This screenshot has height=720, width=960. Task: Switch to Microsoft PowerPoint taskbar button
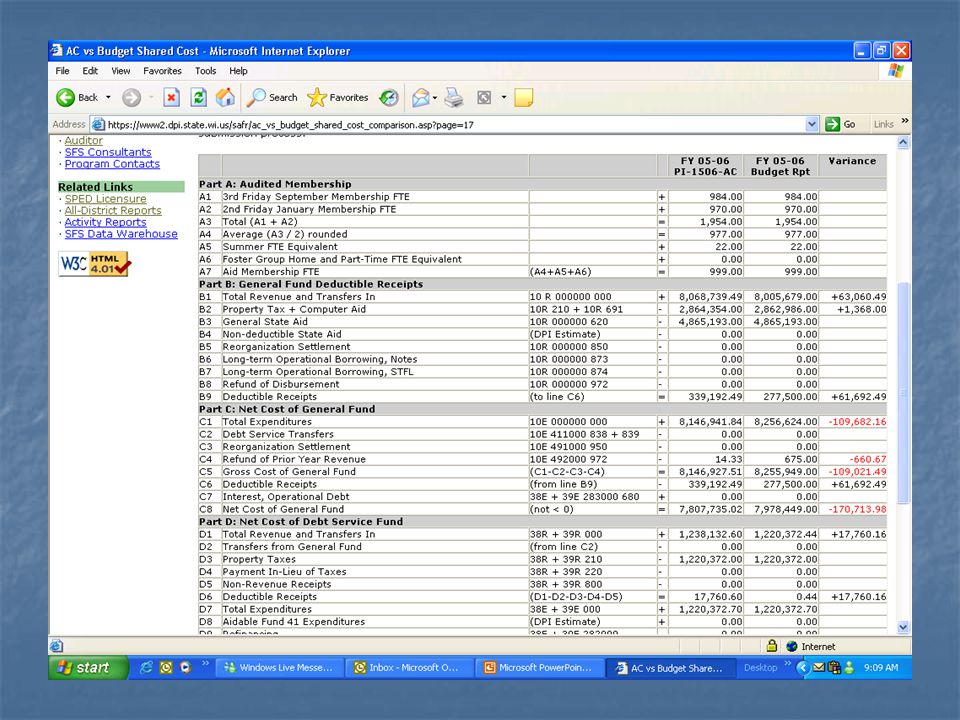(539, 668)
